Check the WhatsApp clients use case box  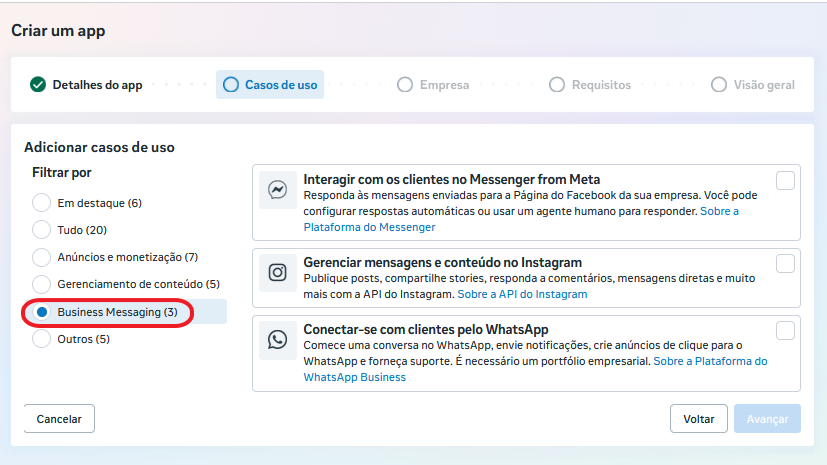pos(785,331)
